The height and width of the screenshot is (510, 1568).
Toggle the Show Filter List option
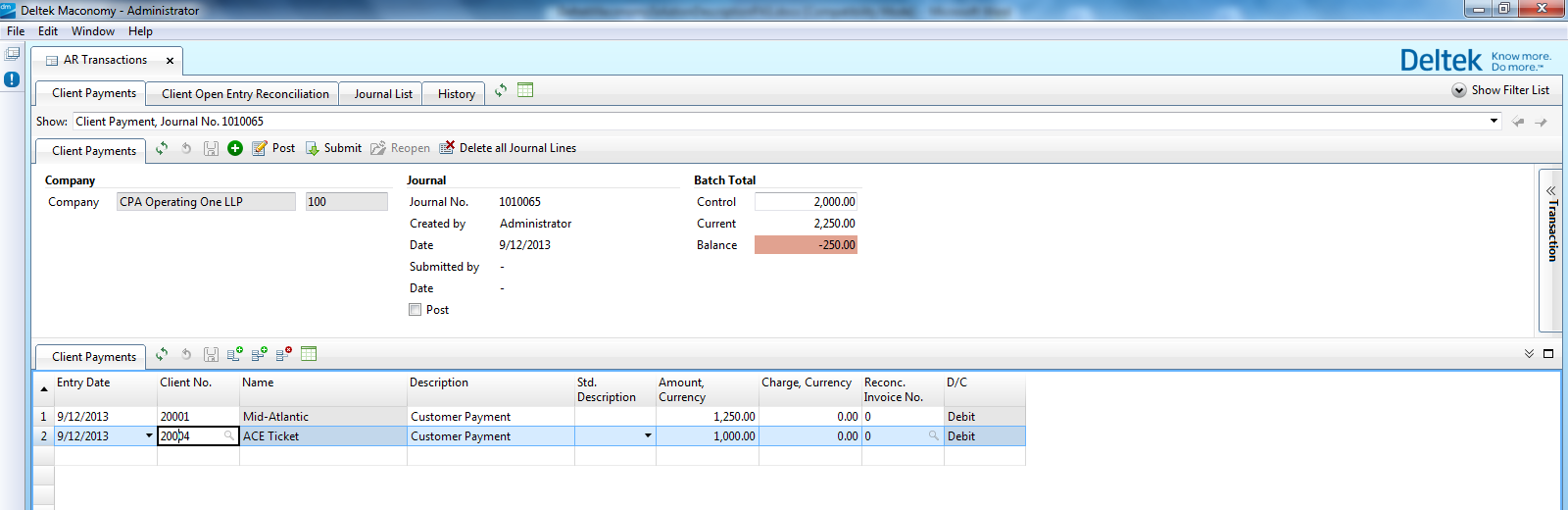tap(1459, 90)
